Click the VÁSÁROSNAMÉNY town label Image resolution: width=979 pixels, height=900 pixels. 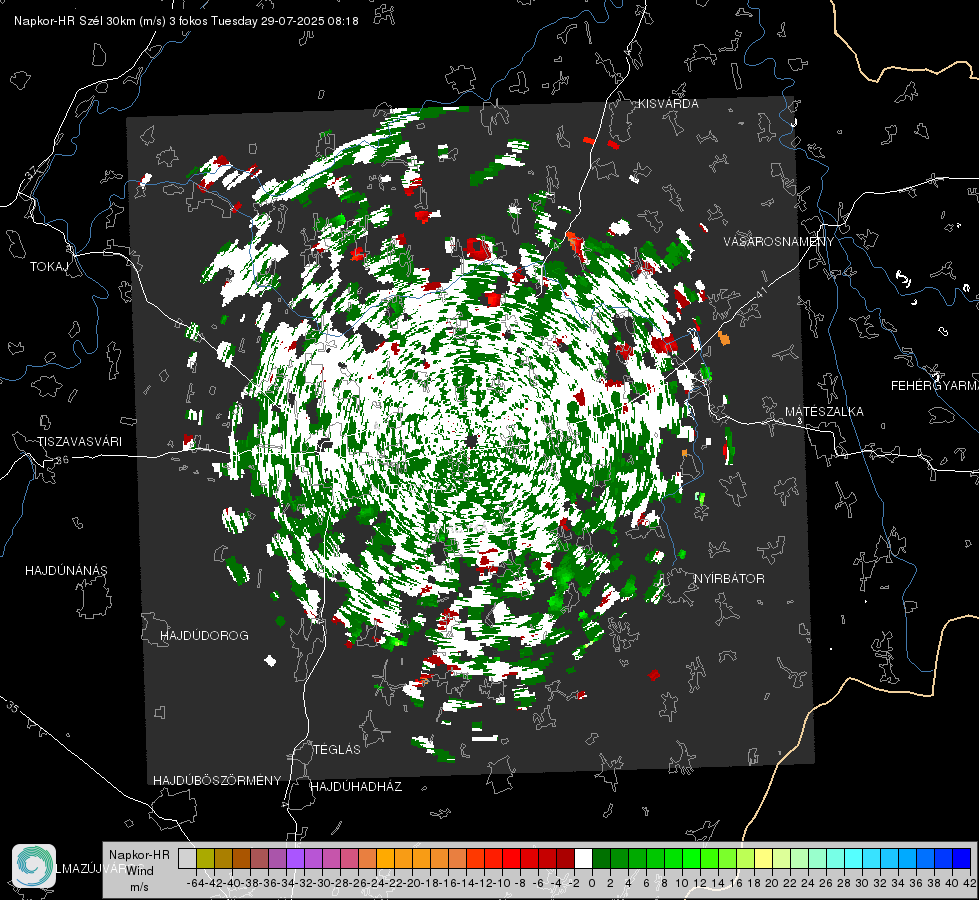pyautogui.click(x=779, y=242)
